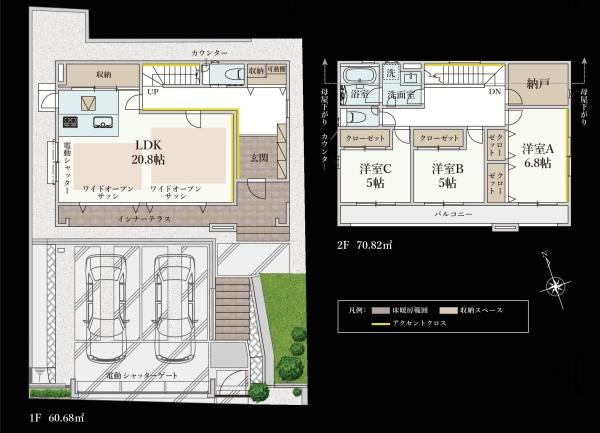Click the bathtub symbol in 浴室
This screenshot has height=433, width=600.
[x=359, y=75]
